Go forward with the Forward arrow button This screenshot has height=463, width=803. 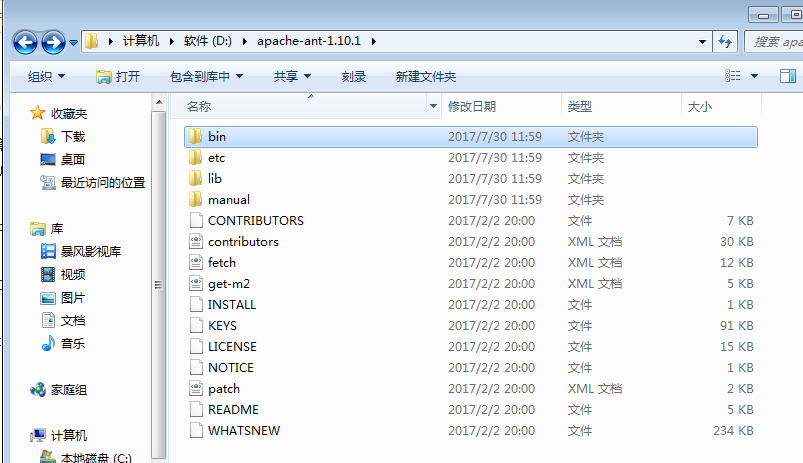[53, 42]
